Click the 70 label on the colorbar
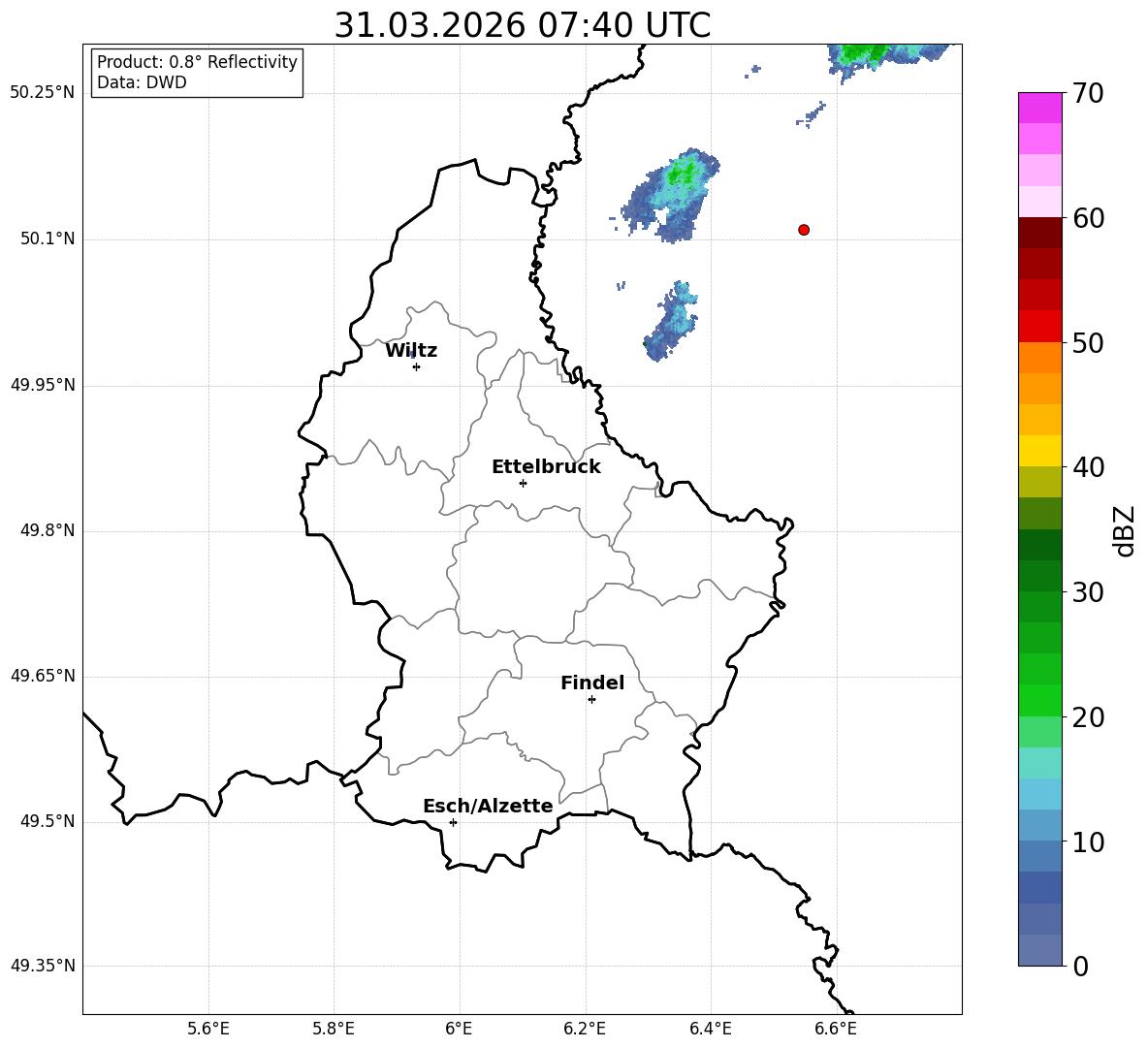 [x=1088, y=93]
